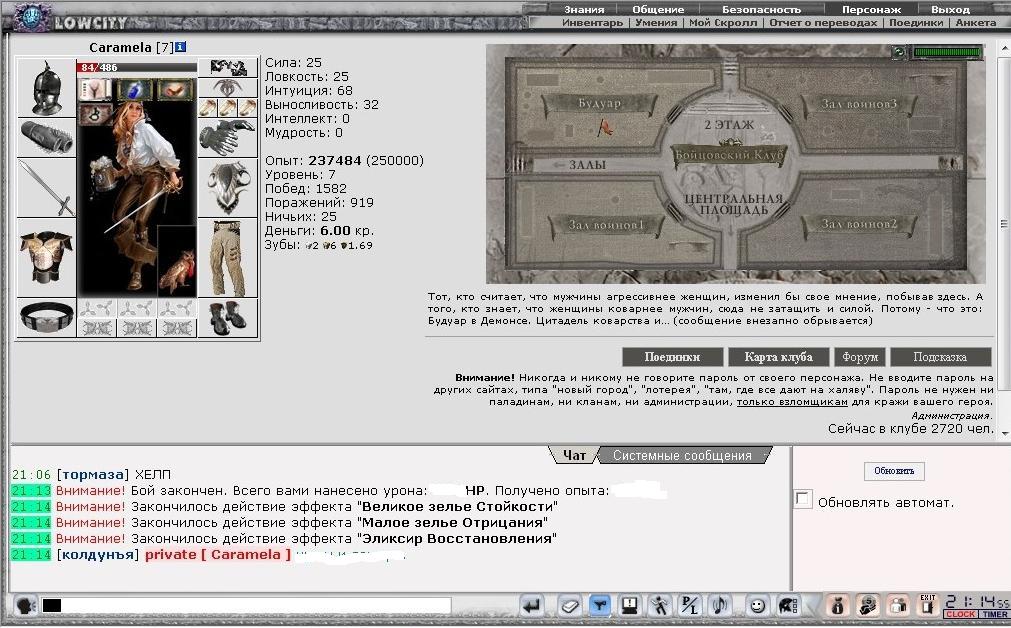Viewport: 1011px width, 628px height.
Task: Click the breastplate armor slot
Action: coord(46,257)
